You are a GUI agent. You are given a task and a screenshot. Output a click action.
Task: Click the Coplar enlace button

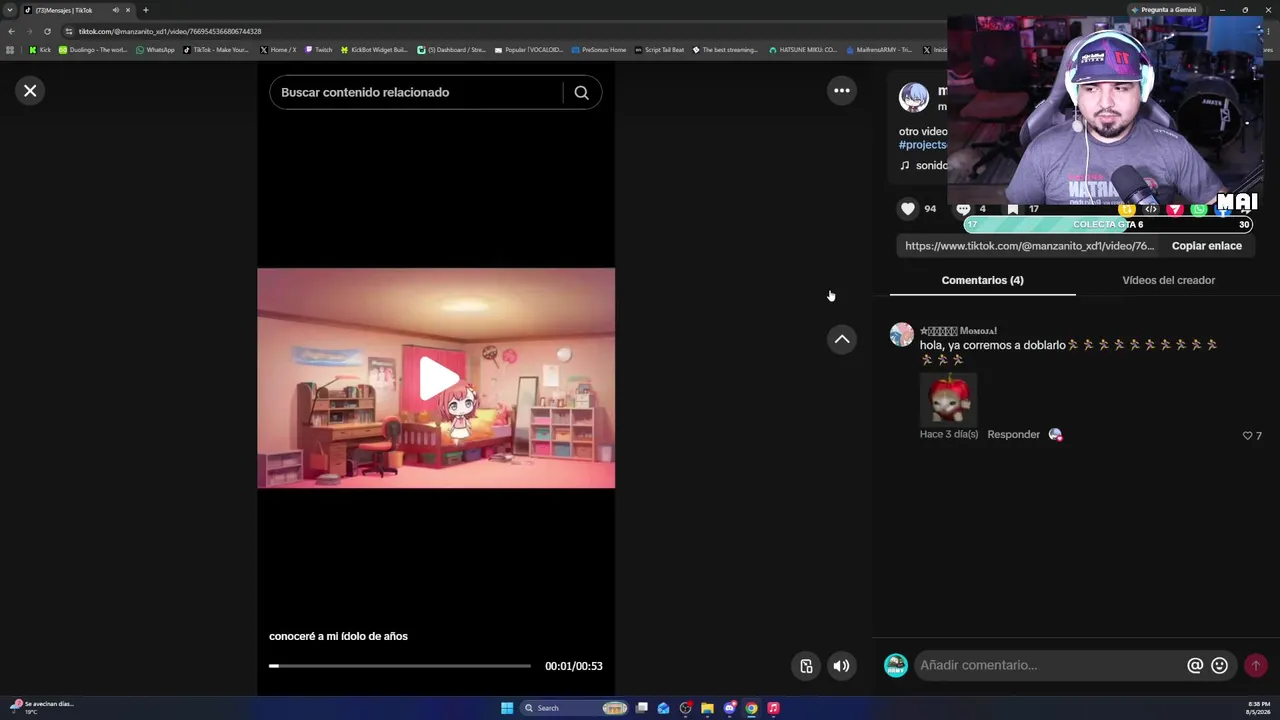[1207, 246]
